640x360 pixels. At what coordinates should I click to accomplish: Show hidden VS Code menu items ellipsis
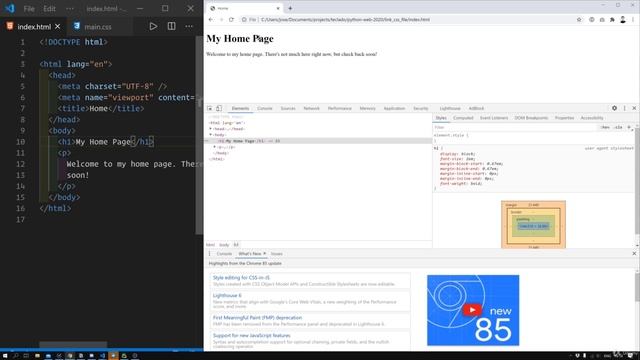[70, 9]
